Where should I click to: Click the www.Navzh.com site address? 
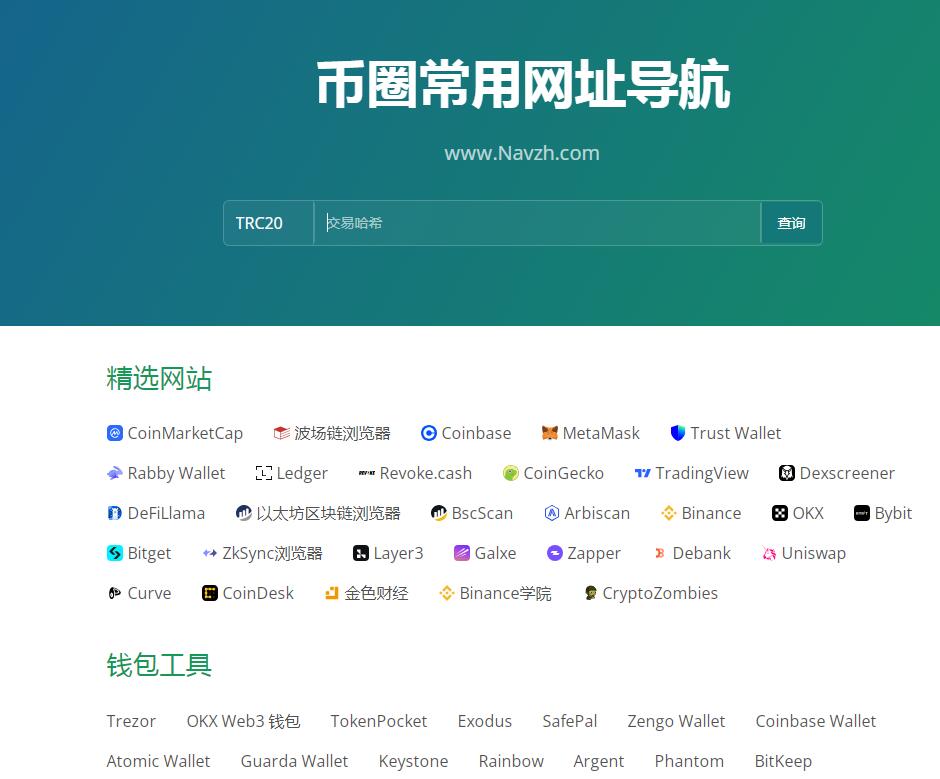pyautogui.click(x=522, y=153)
